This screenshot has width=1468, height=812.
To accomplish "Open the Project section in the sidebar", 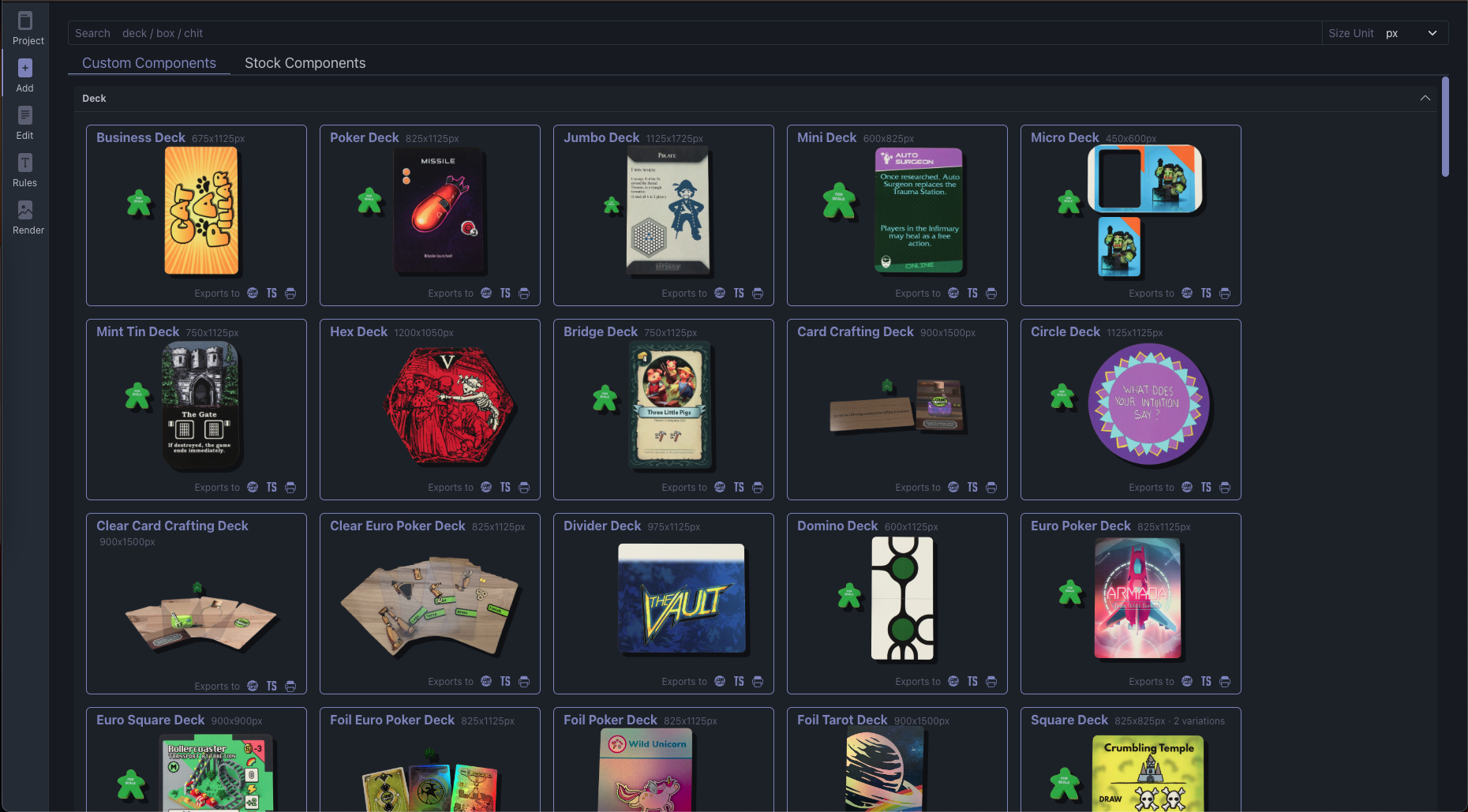I will [25, 28].
